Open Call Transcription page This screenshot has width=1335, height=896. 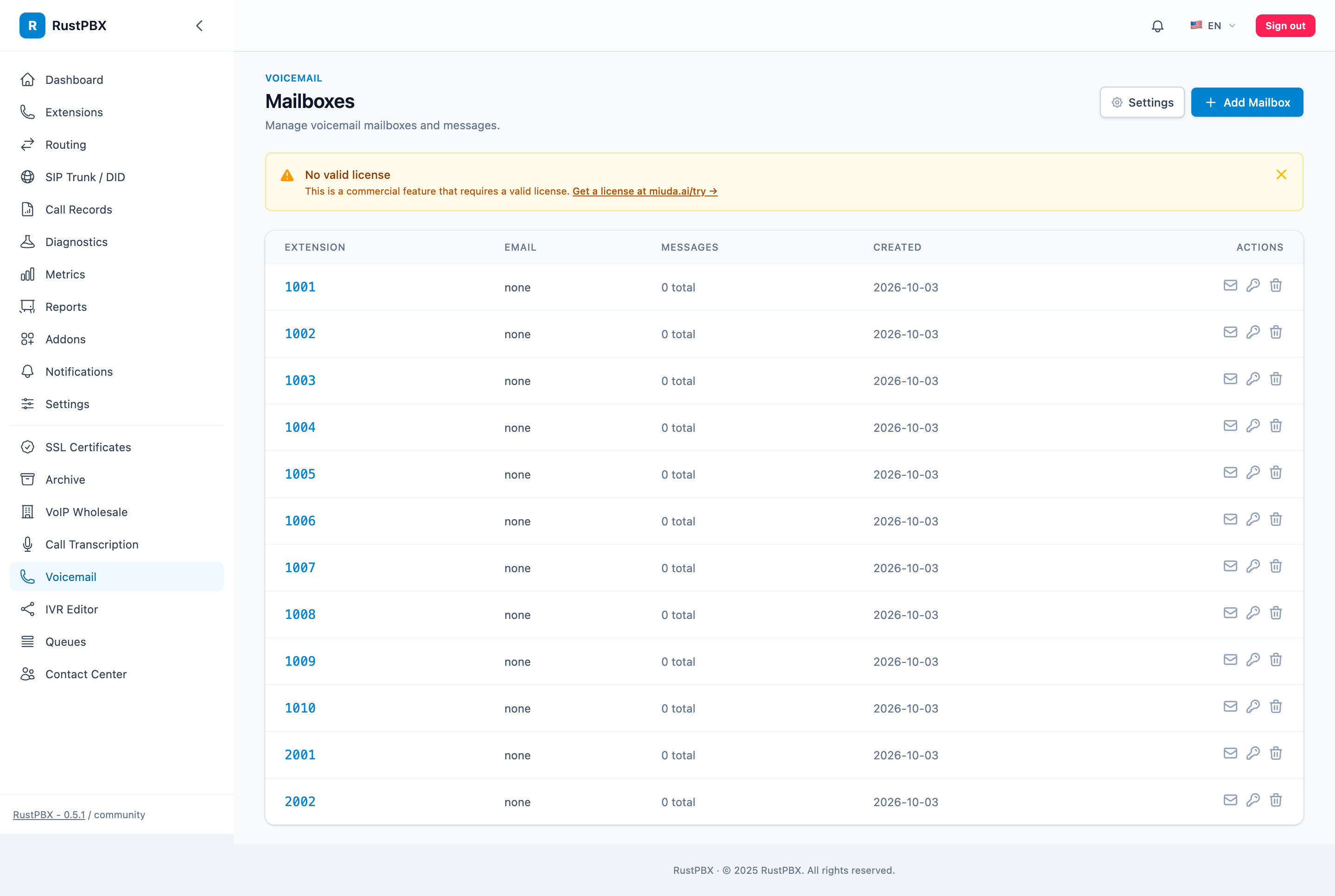pos(117,544)
